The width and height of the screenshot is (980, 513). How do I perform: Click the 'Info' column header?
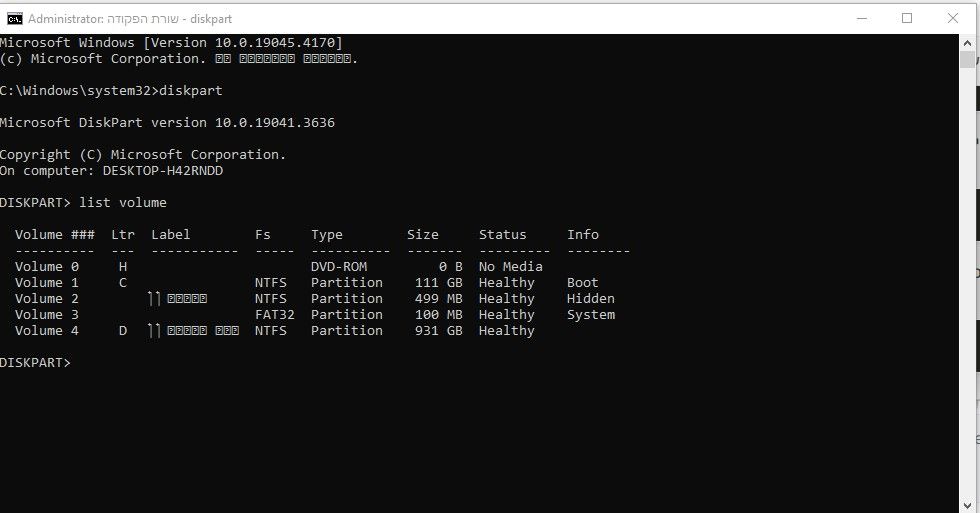[583, 234]
